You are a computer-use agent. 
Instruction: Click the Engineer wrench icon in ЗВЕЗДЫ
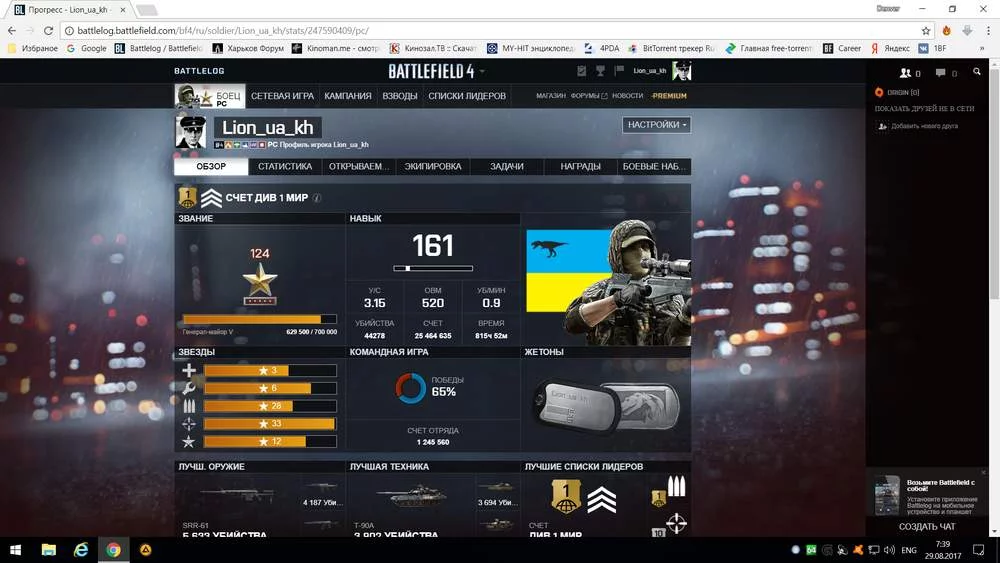(189, 388)
